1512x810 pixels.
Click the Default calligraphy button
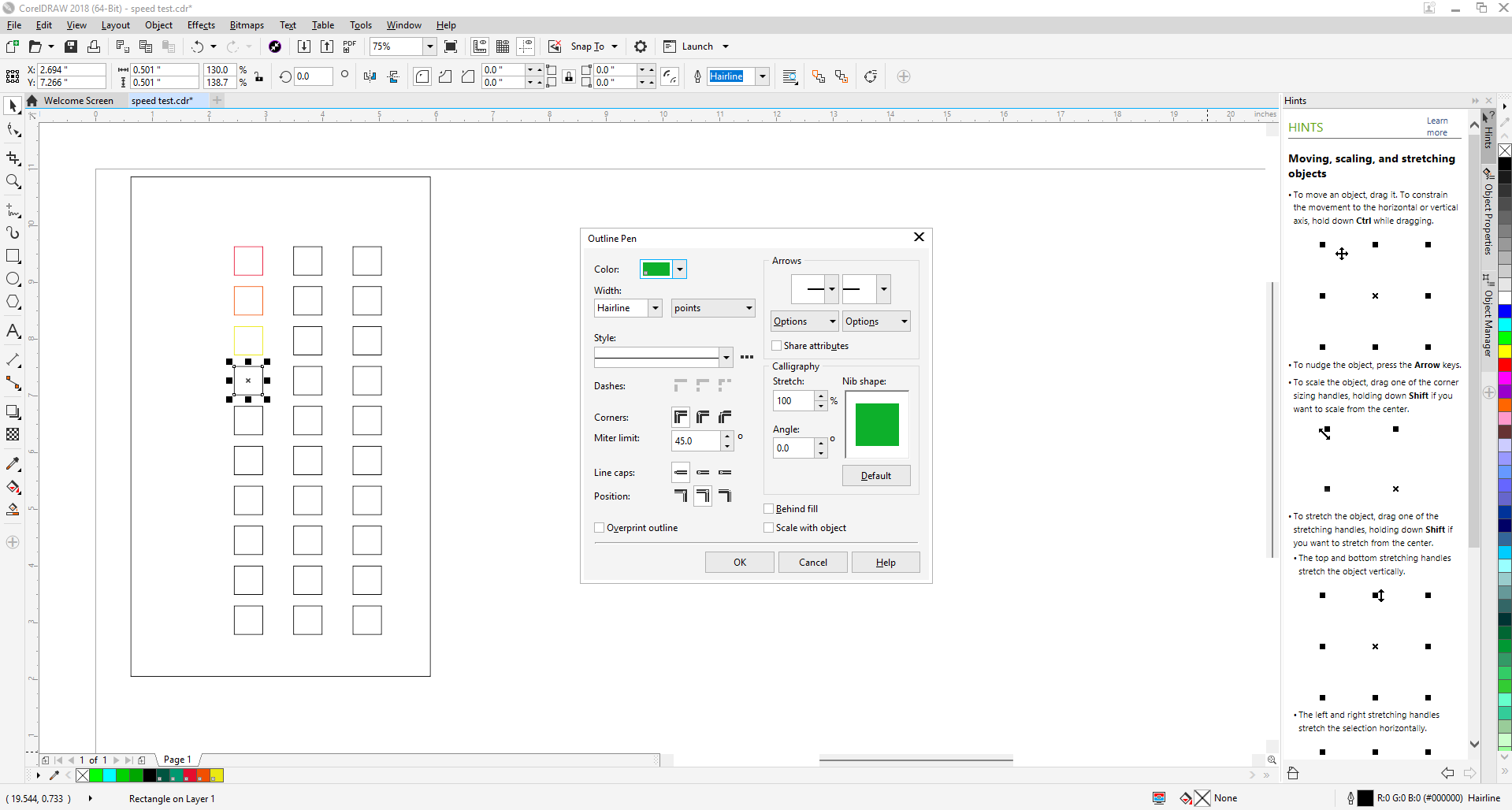click(x=875, y=475)
